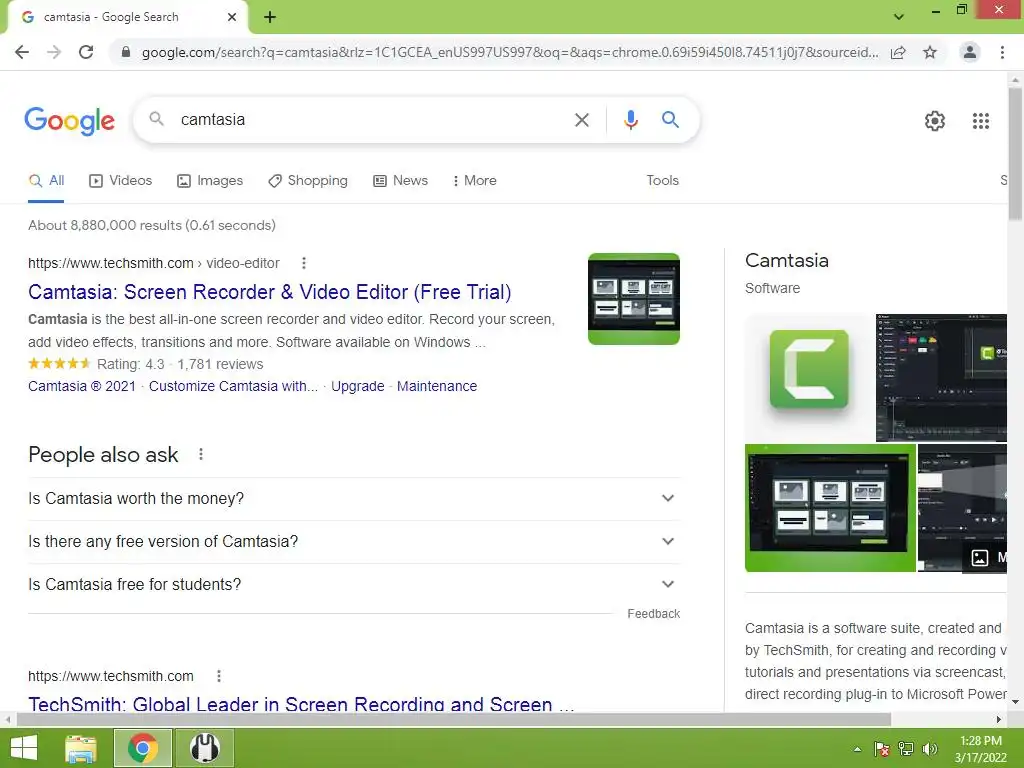Click the techsmith result thumbnail image
This screenshot has width=1024, height=768.
click(x=633, y=299)
